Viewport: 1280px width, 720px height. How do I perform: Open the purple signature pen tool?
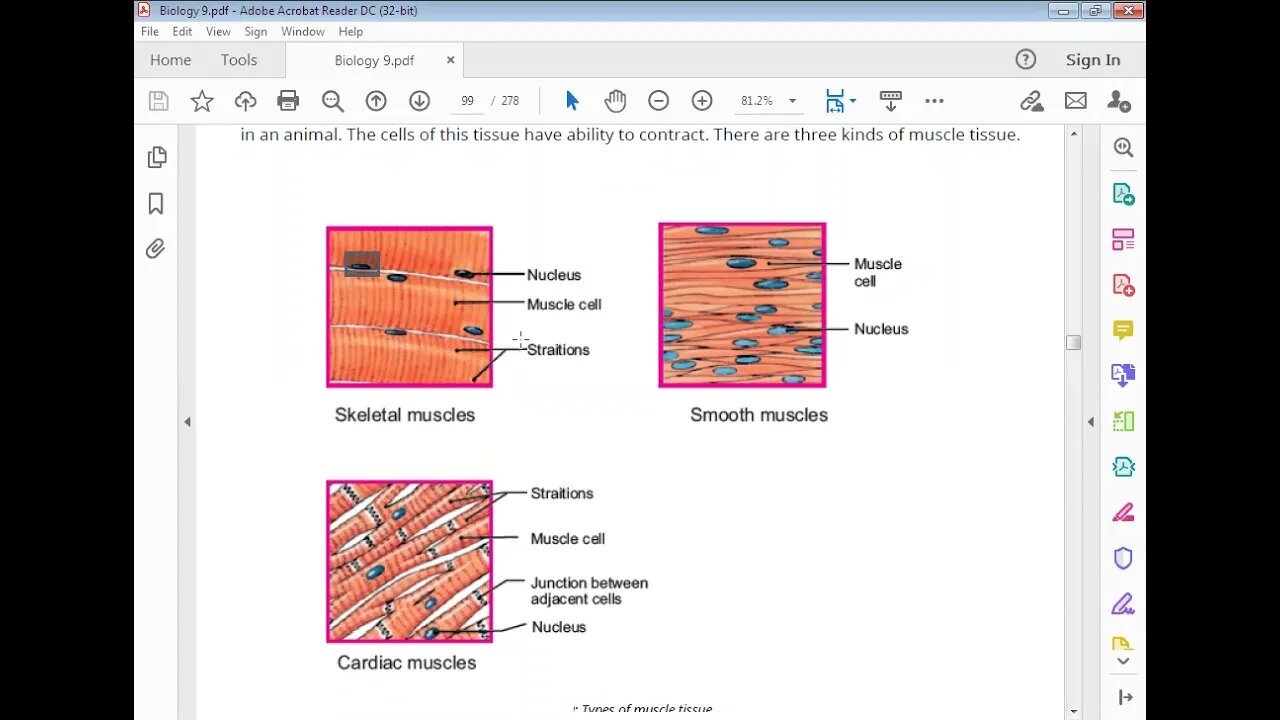tap(1123, 604)
